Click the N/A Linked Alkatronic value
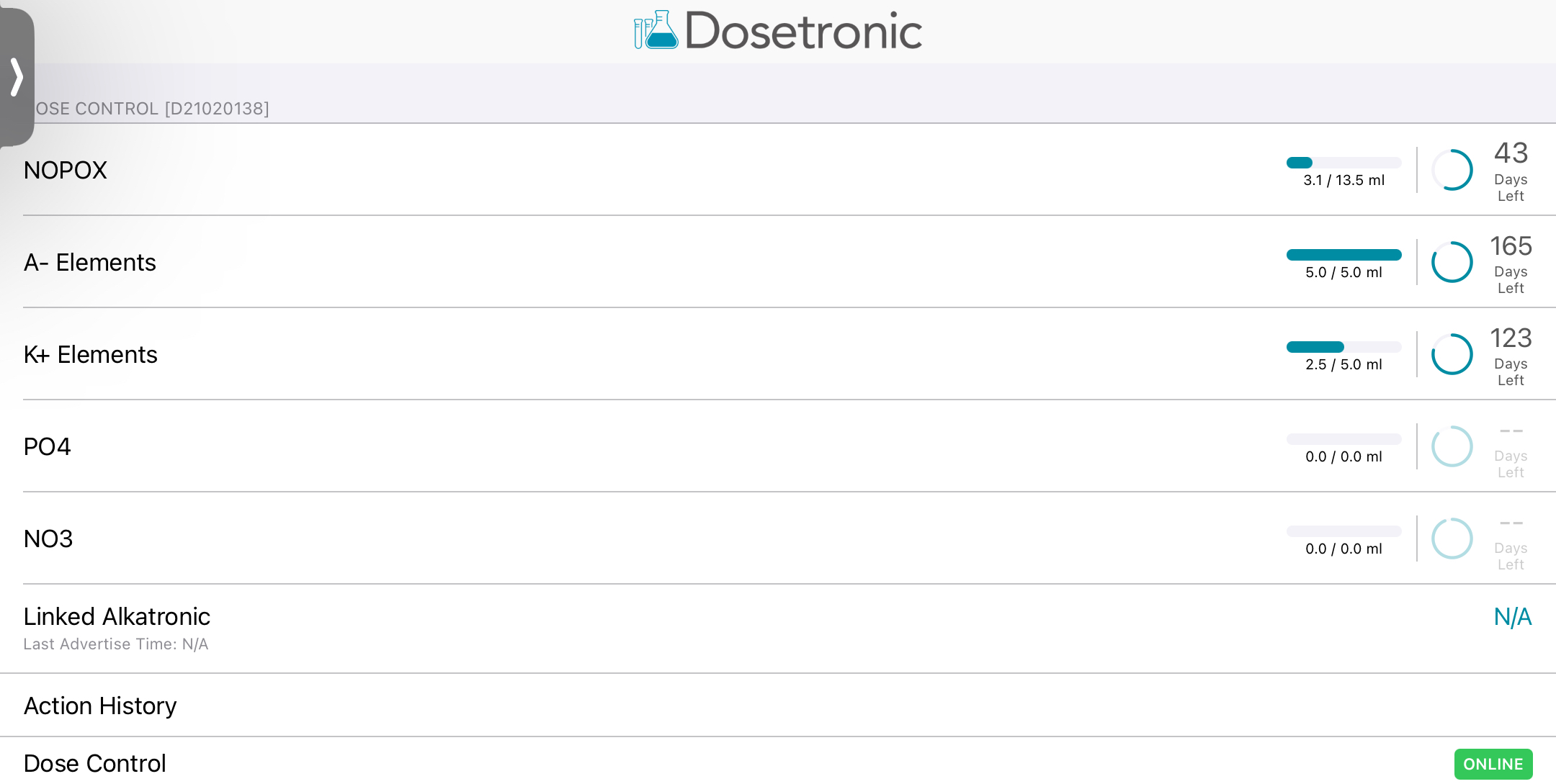This screenshot has height=784, width=1556. pyautogui.click(x=1512, y=617)
